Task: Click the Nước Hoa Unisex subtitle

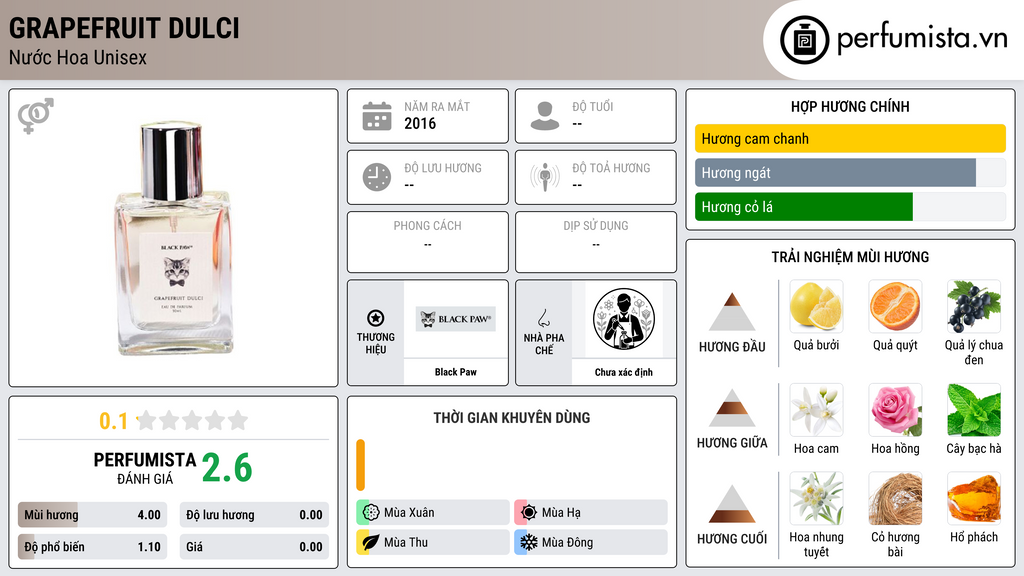Action: click(78, 58)
